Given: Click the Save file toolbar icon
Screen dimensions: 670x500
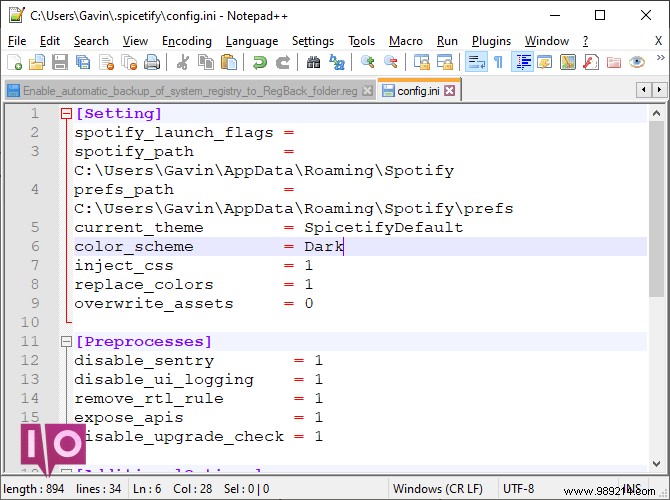Looking at the screenshot, I should coord(59,62).
